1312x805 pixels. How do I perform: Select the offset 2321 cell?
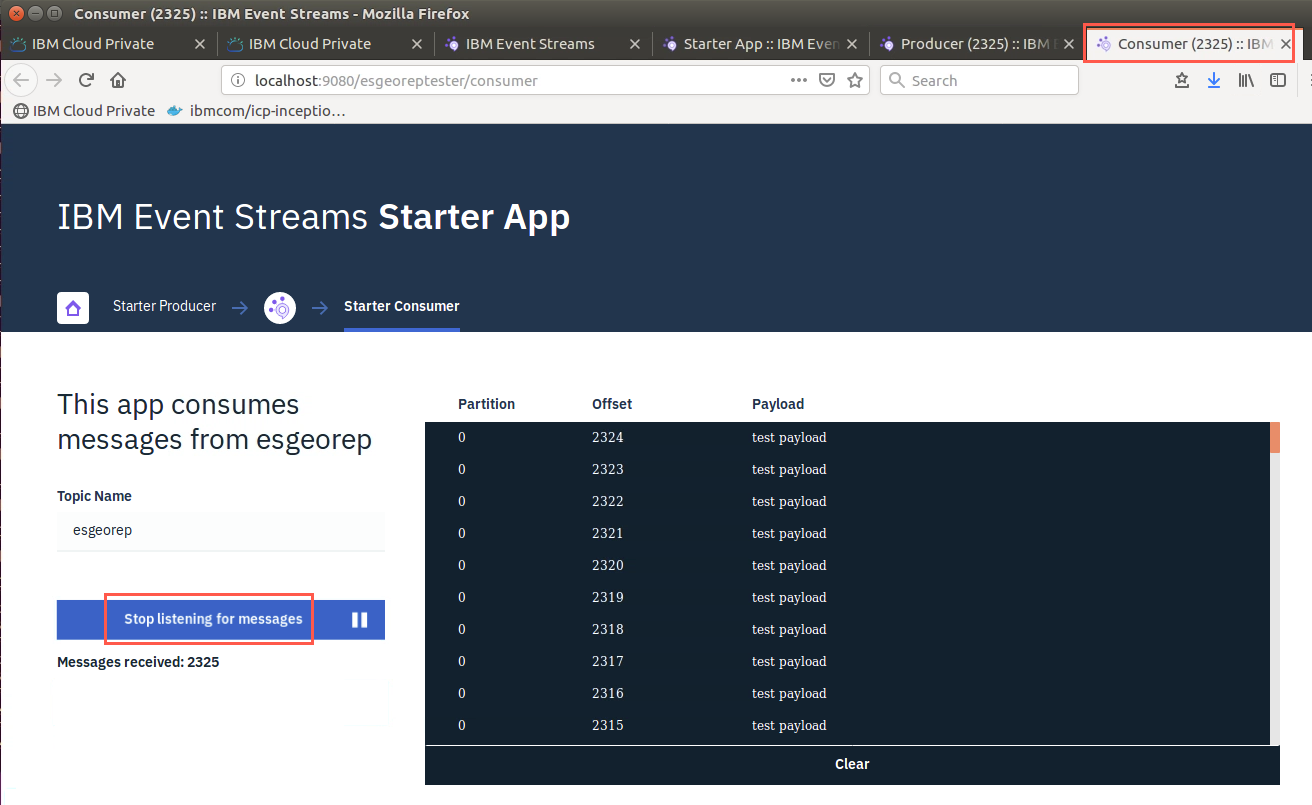608,534
